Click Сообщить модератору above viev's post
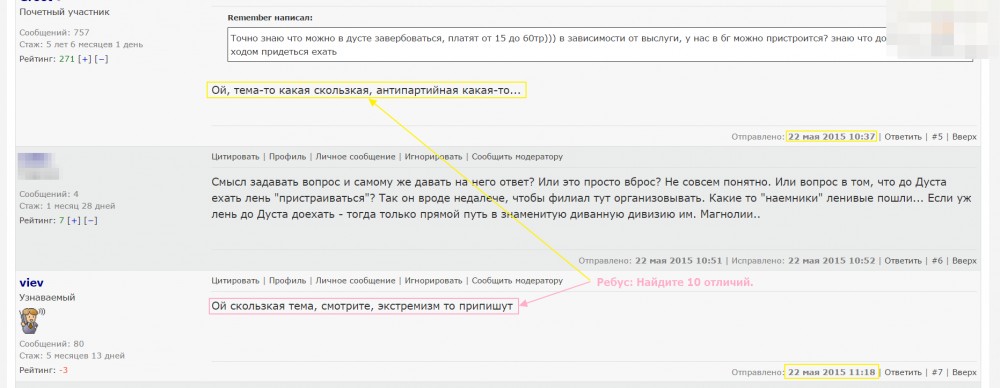 (x=517, y=280)
